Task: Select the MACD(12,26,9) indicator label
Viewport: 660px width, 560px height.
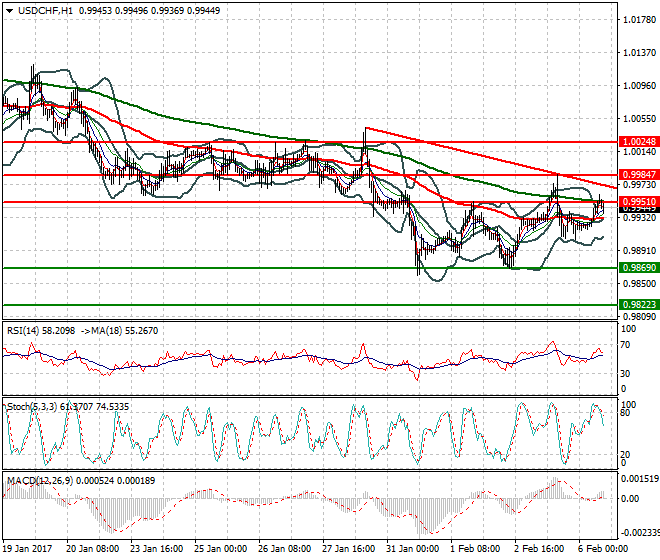Action: pos(81,480)
